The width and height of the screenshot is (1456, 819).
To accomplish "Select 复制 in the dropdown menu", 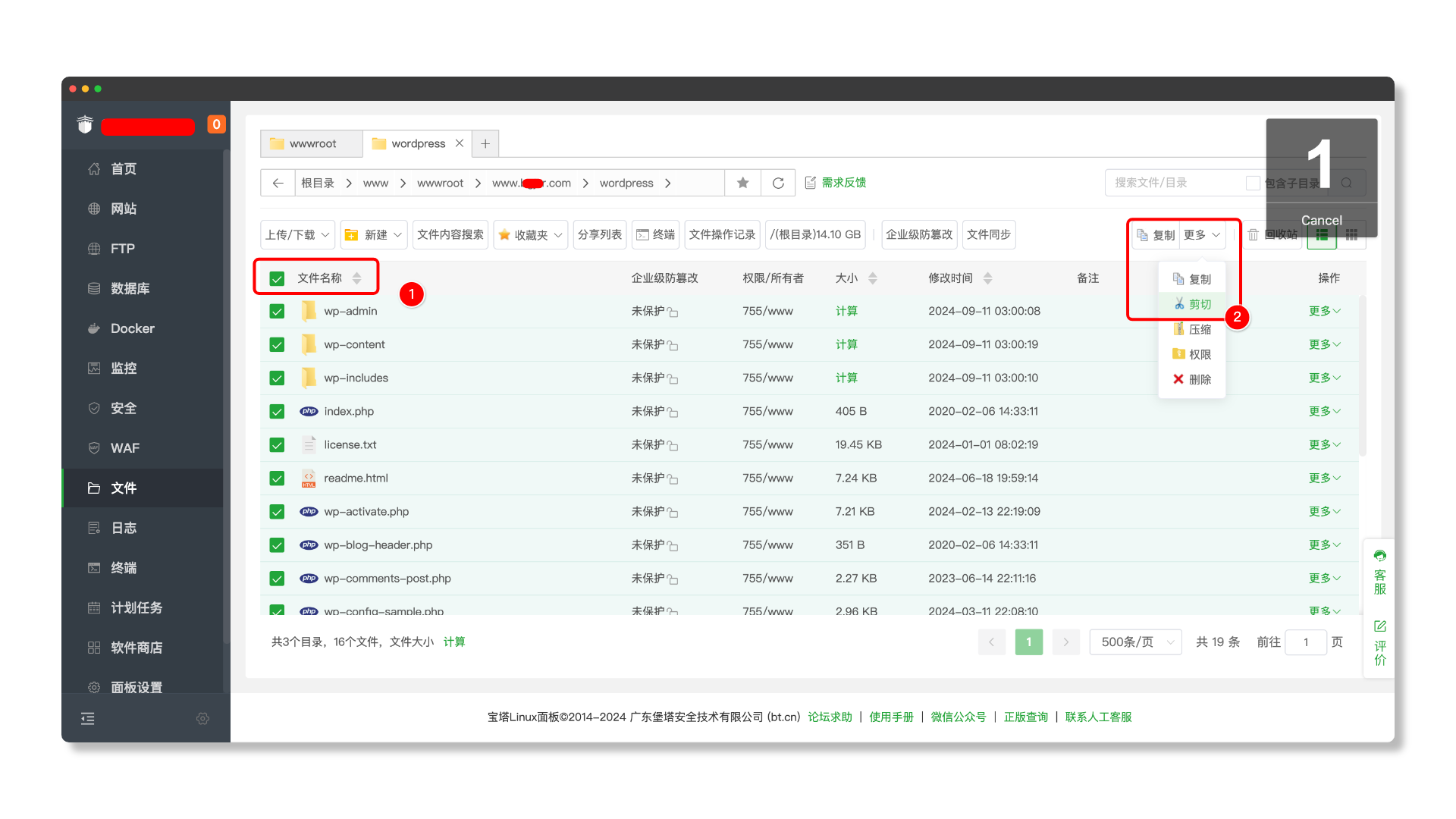I will [1192, 279].
